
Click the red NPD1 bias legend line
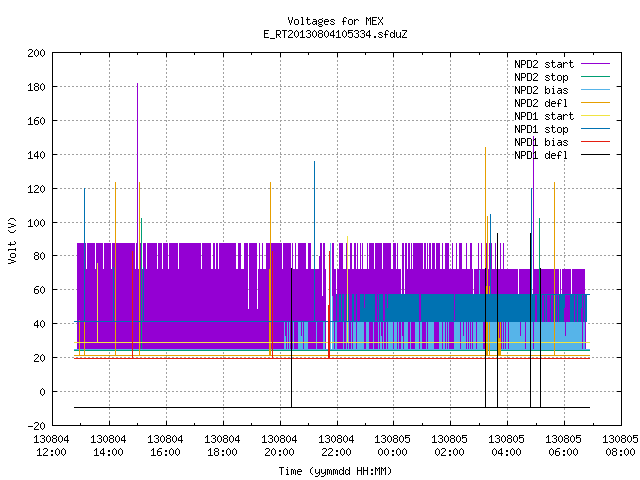[x=595, y=142]
